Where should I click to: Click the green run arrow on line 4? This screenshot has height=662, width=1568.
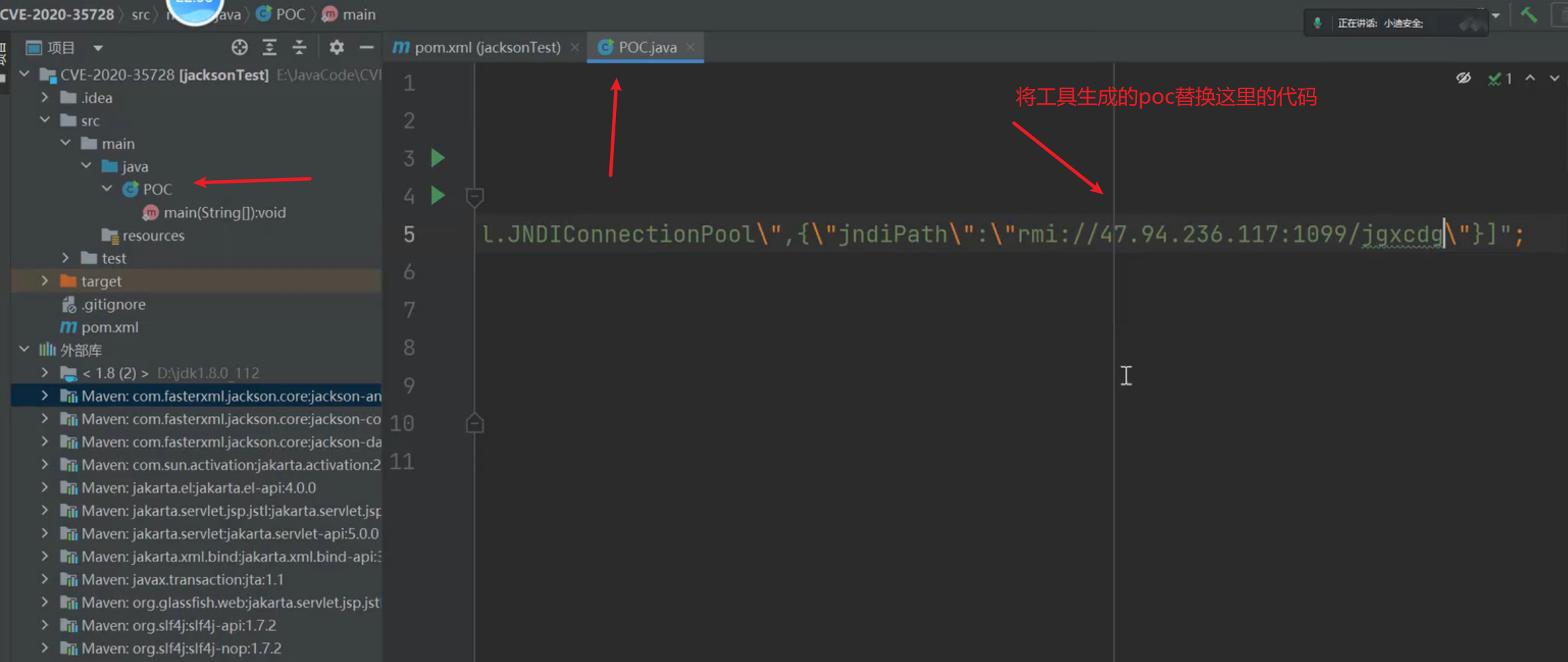[x=438, y=196]
